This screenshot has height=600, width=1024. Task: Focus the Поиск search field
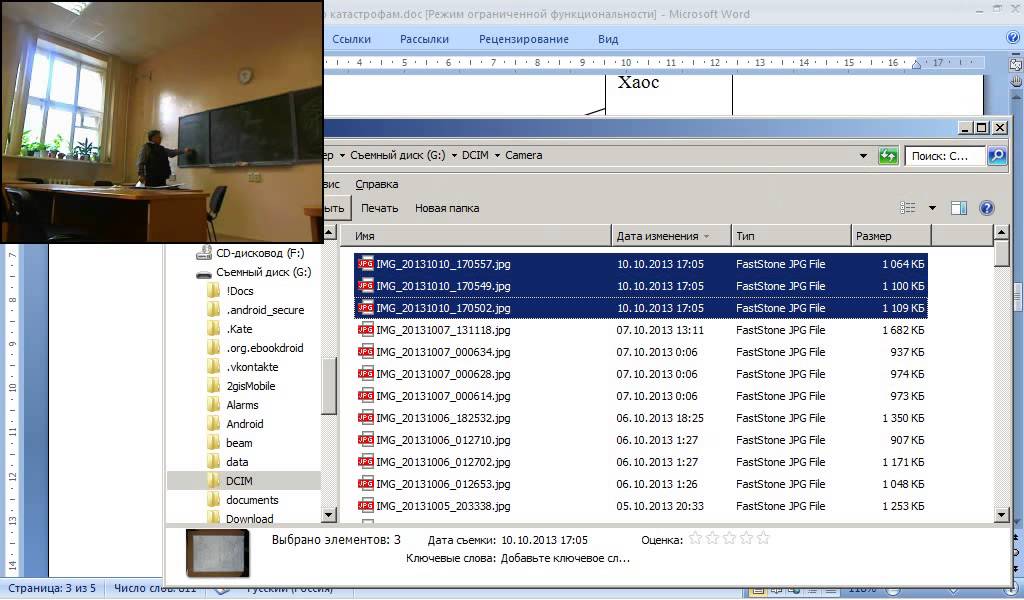coord(944,156)
